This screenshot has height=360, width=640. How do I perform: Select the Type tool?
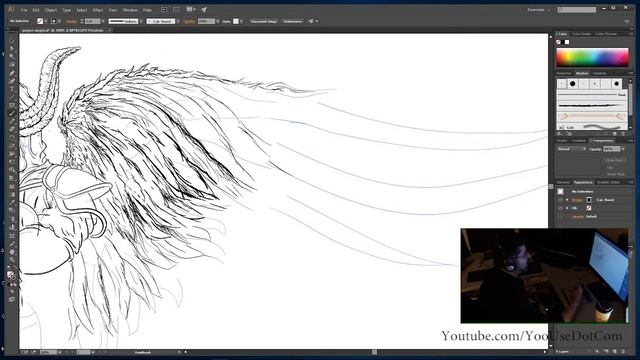click(x=12, y=89)
